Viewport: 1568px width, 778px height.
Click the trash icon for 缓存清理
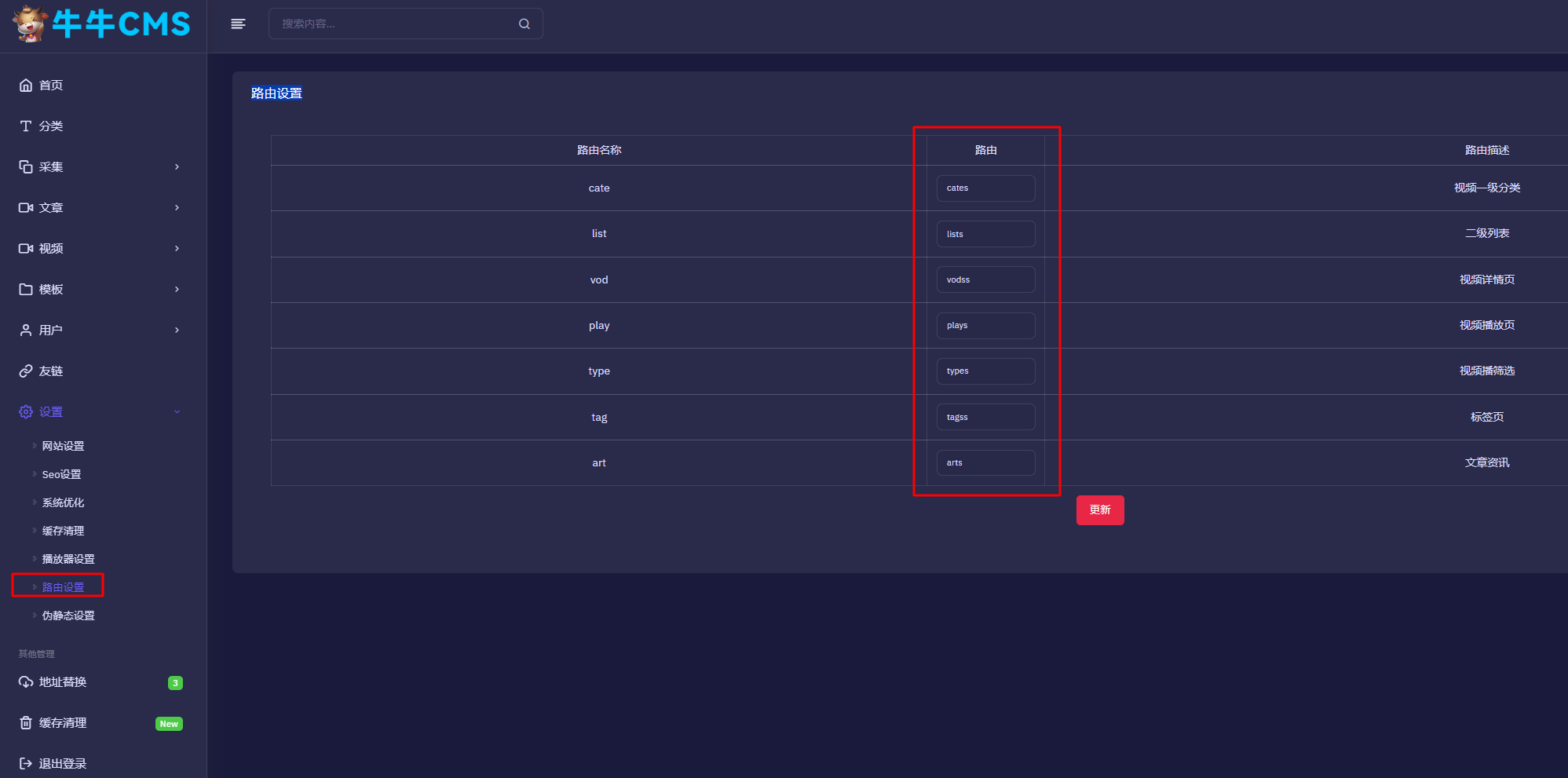[x=26, y=723]
